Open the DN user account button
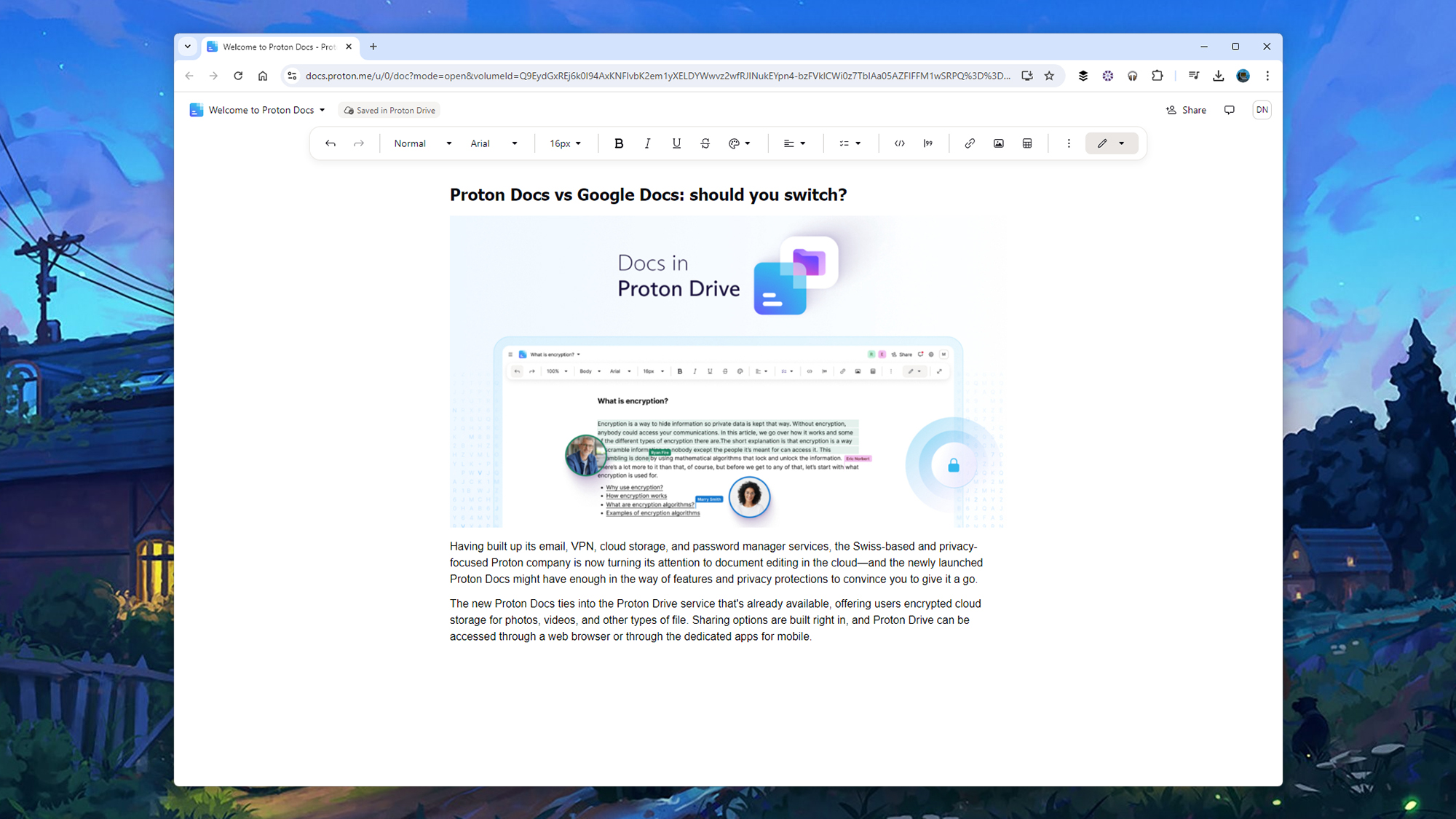1456x819 pixels. [x=1262, y=110]
